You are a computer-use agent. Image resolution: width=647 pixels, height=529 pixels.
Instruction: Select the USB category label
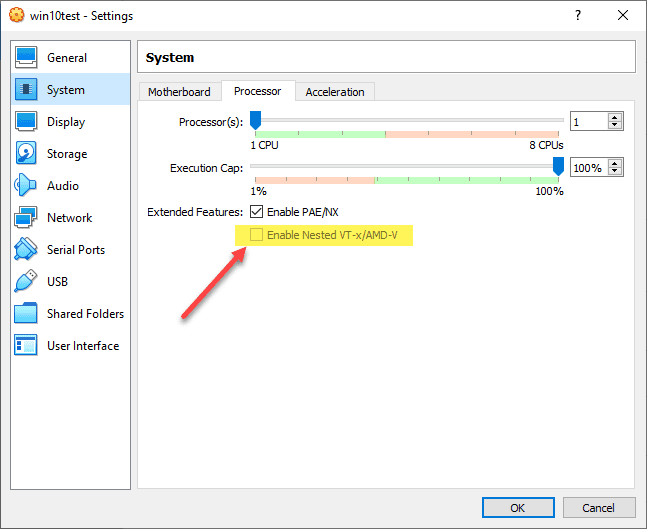57,282
